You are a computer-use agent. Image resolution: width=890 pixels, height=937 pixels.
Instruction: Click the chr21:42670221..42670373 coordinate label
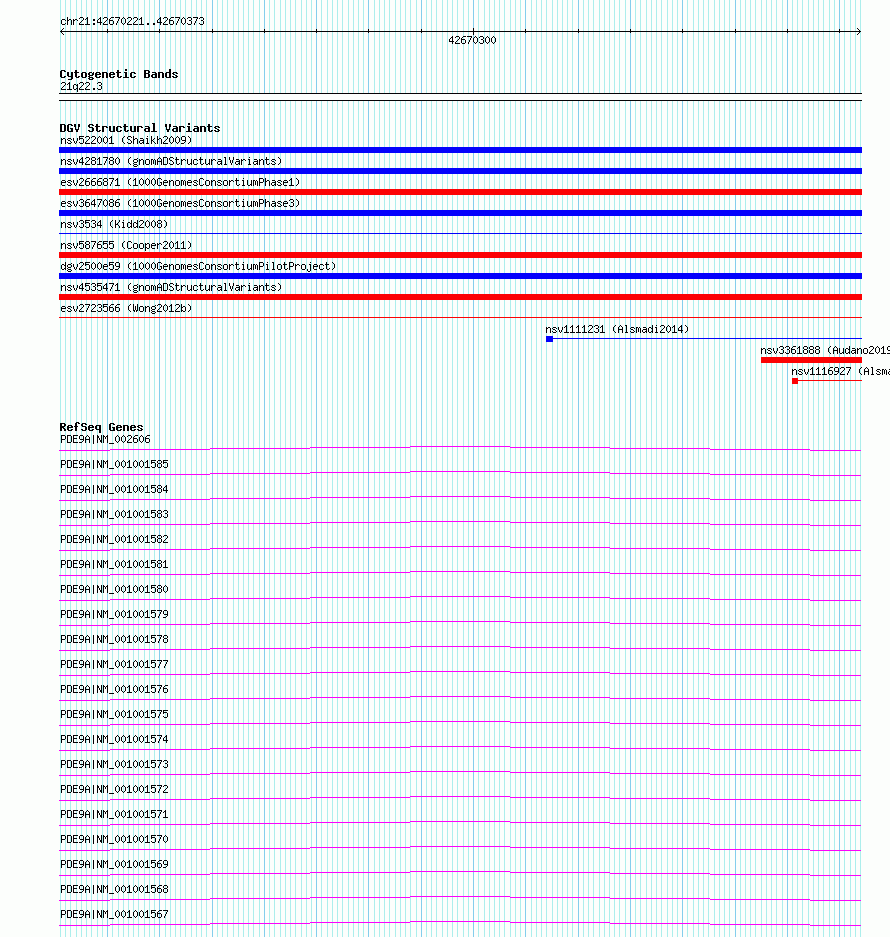[132, 21]
